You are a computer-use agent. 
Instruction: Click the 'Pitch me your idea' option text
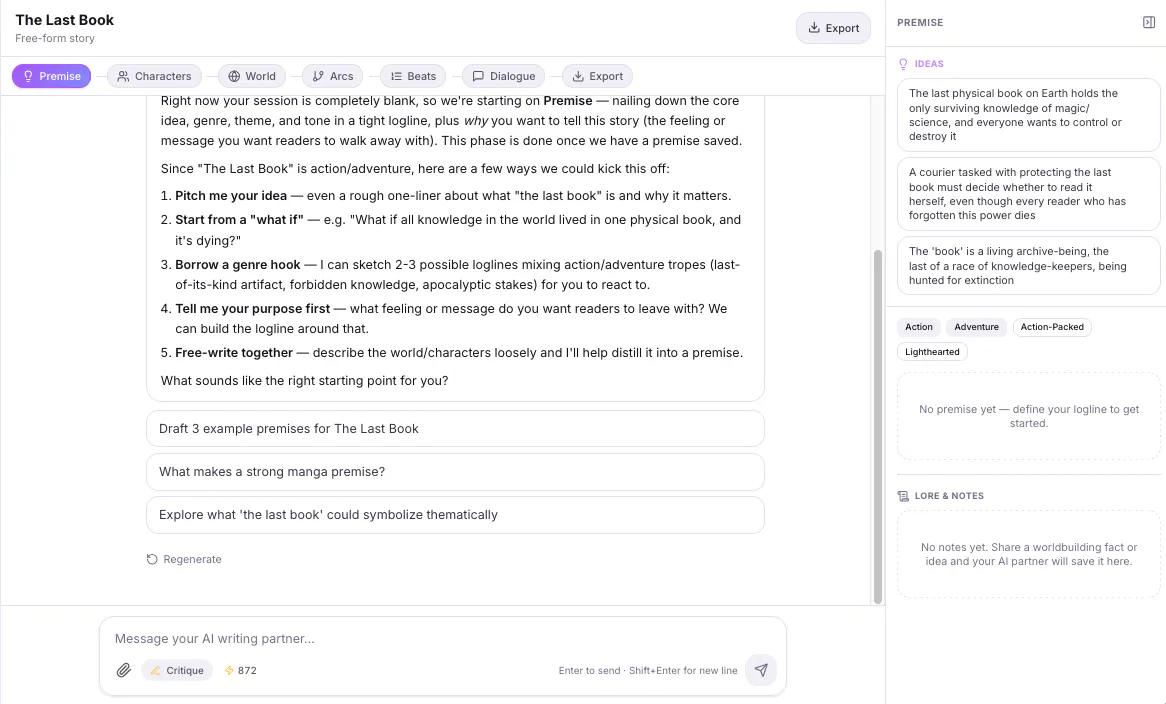(231, 196)
